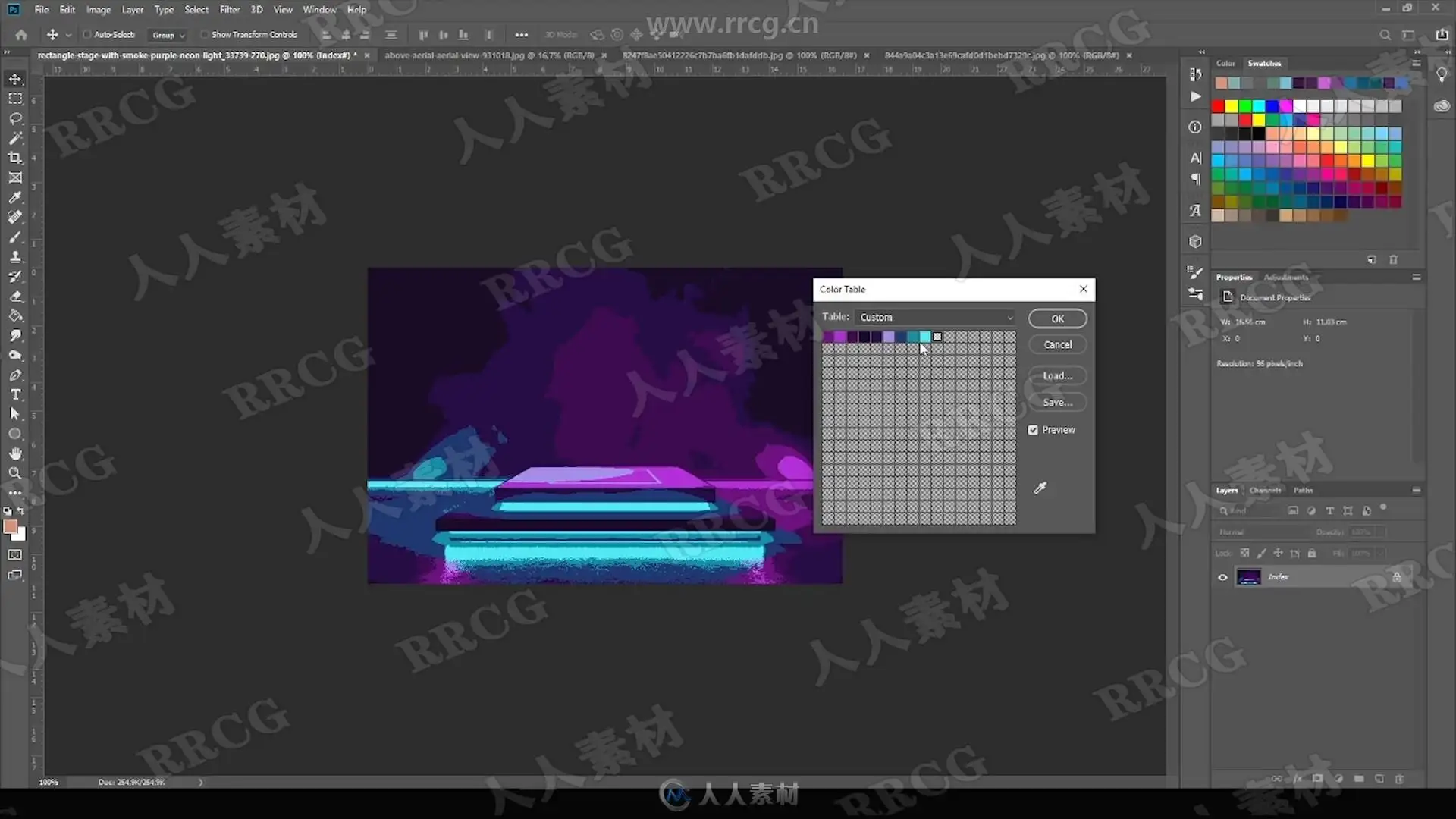Click OK in Color Table dialog

point(1057,318)
